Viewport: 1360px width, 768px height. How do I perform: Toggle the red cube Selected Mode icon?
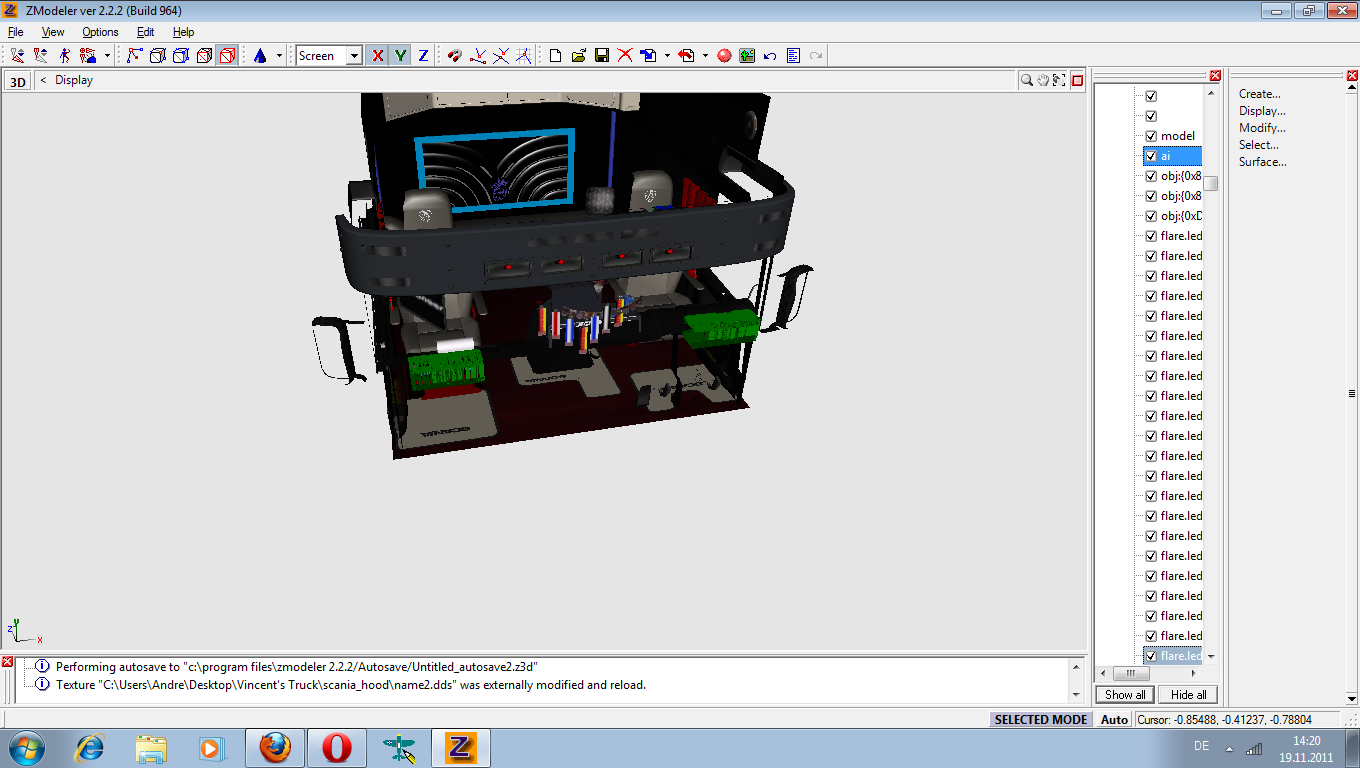pyautogui.click(x=227, y=56)
